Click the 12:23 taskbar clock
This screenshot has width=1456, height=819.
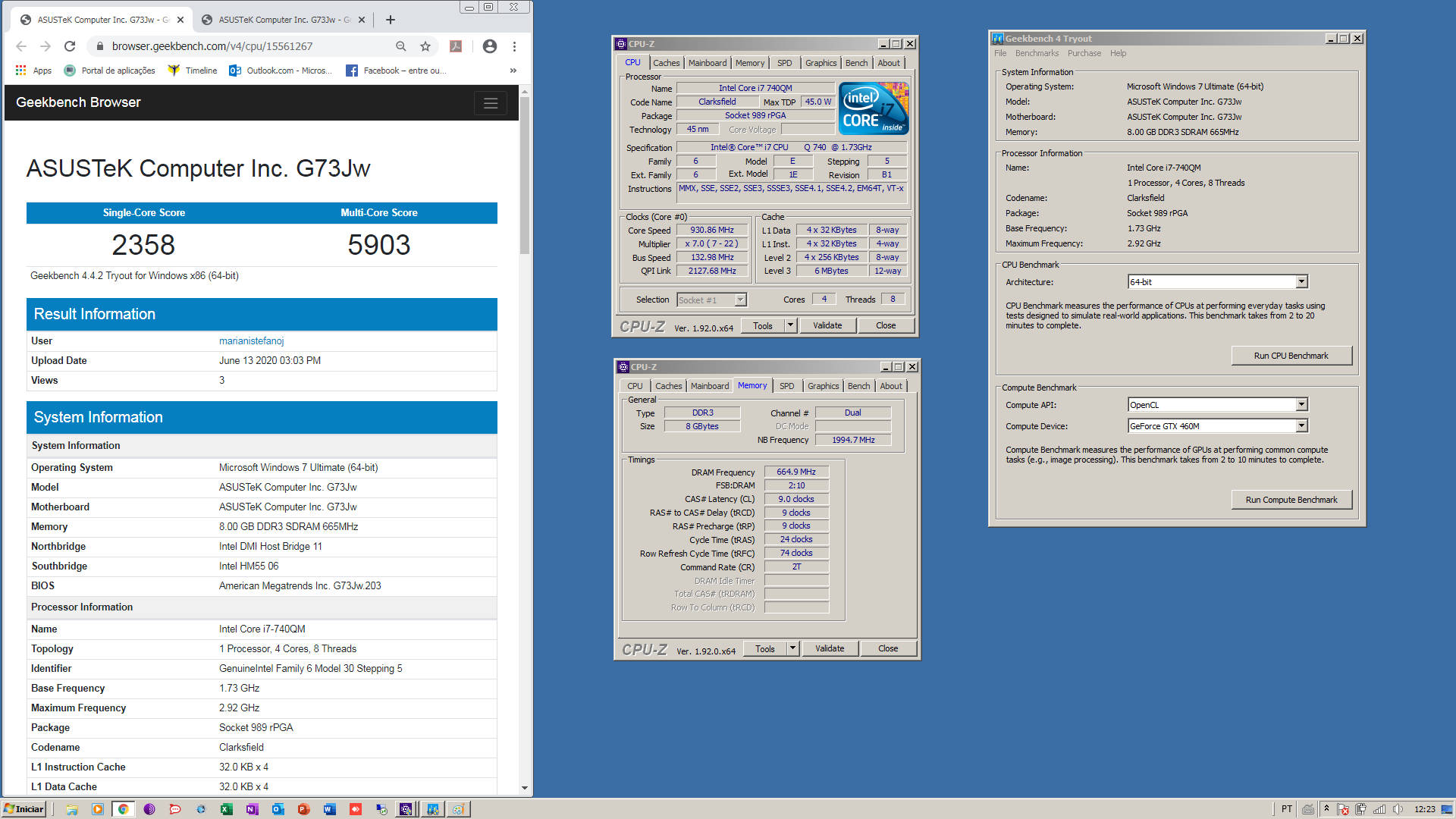click(x=1424, y=809)
